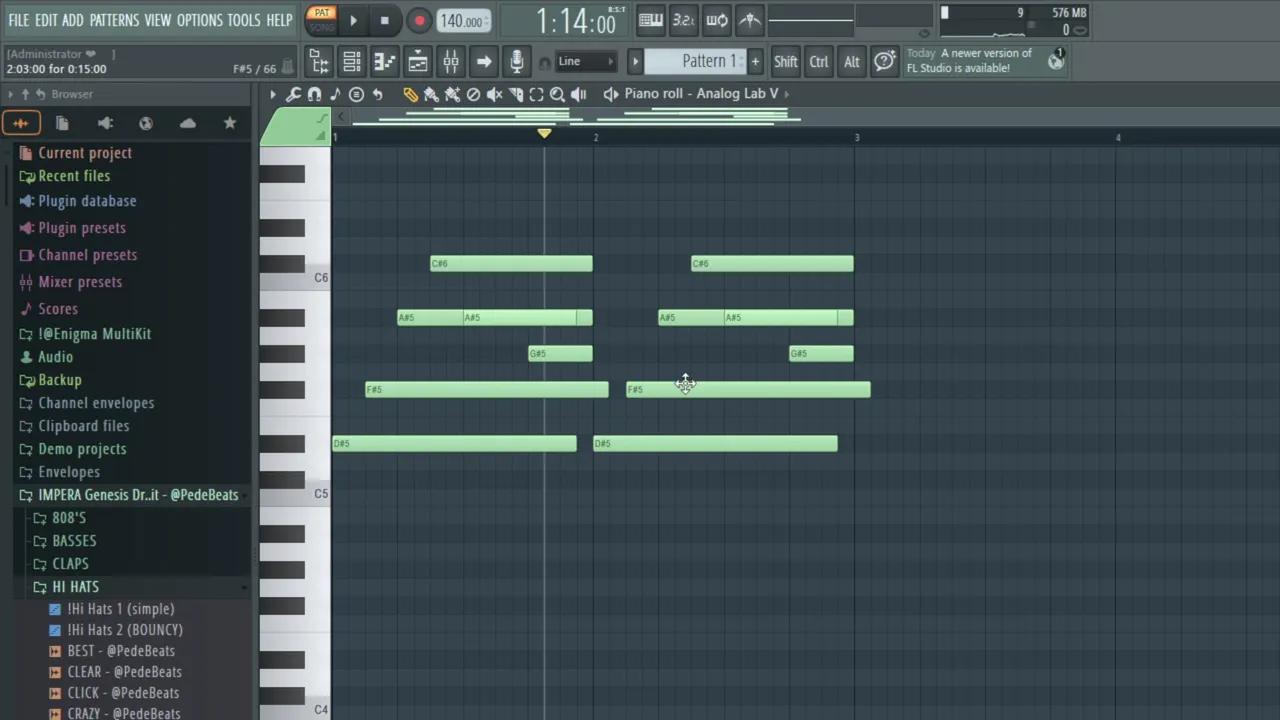This screenshot has height=720, width=1280.
Task: Select the piano roll zoom tool
Action: point(557,94)
